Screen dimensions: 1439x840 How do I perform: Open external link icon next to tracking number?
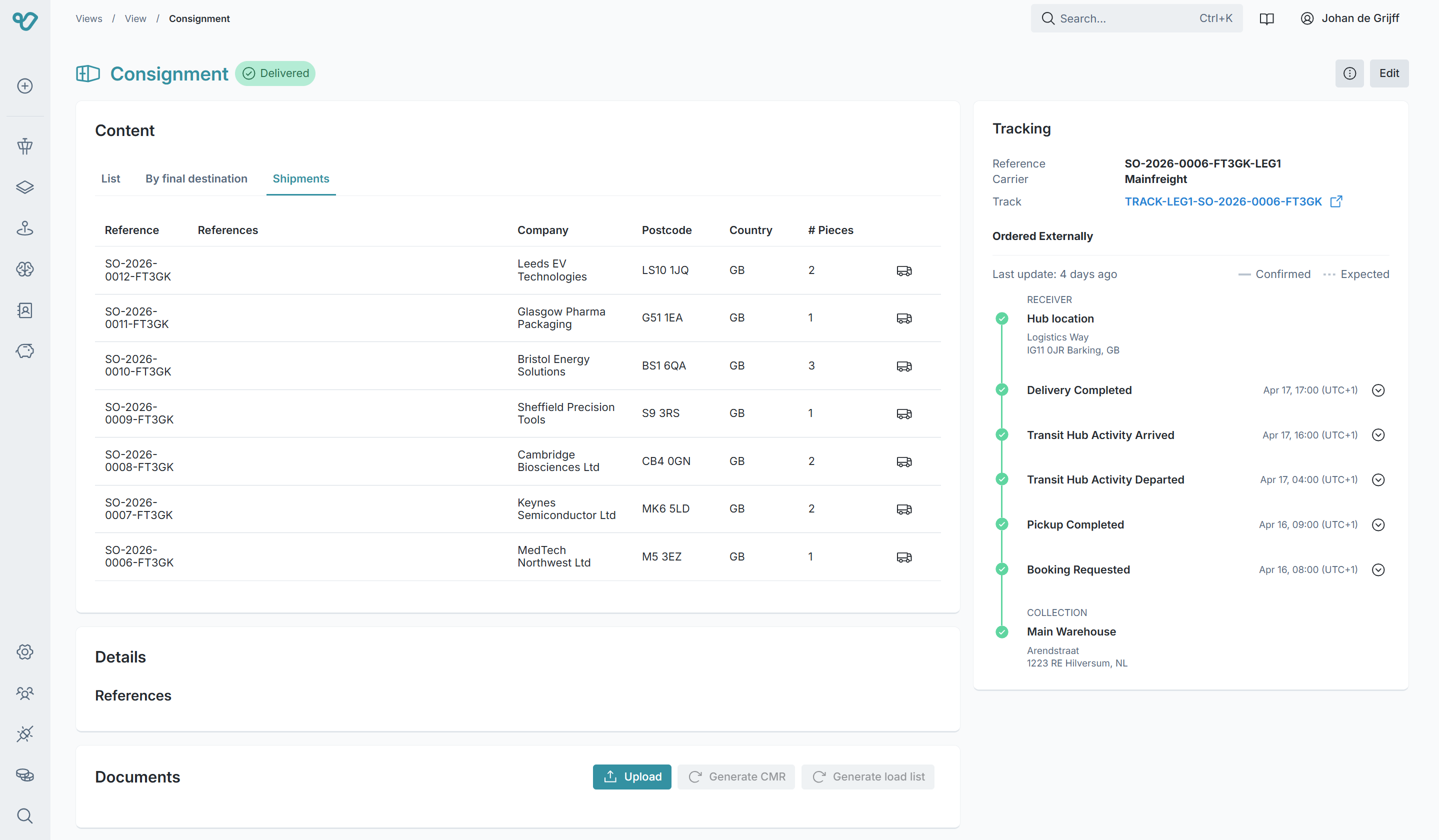[1336, 201]
